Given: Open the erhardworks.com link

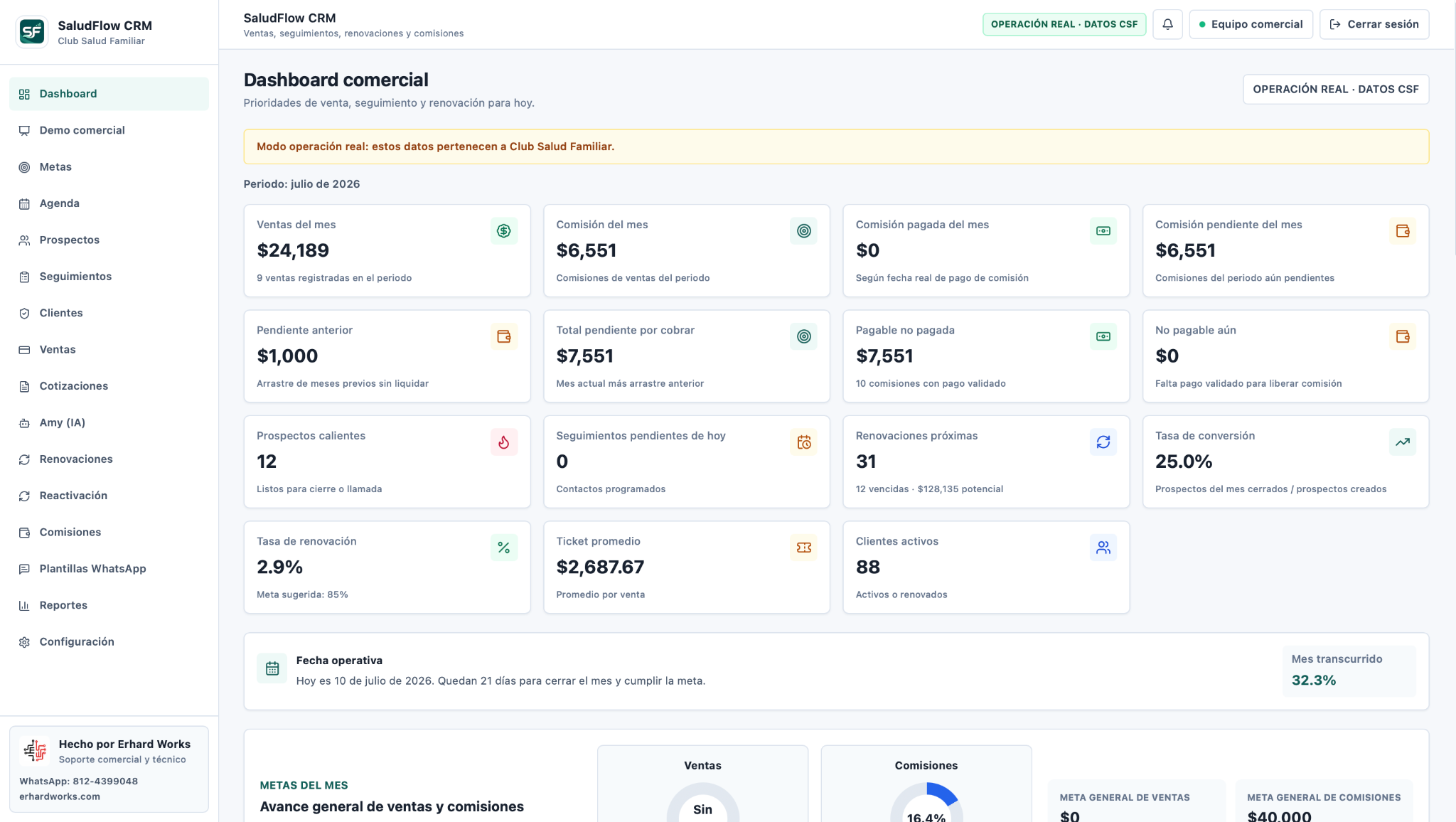Looking at the screenshot, I should (60, 796).
